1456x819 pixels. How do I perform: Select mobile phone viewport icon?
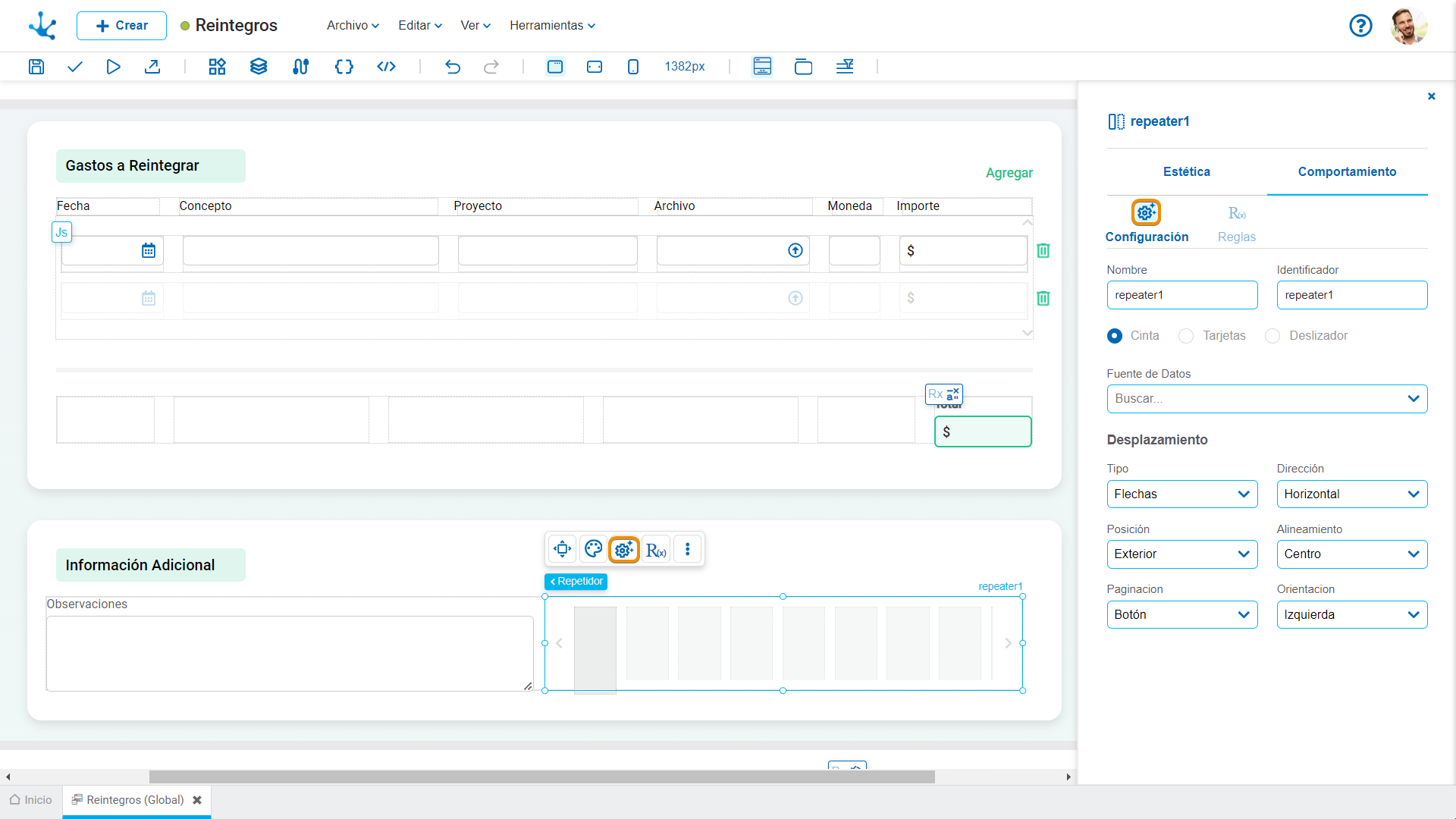633,67
